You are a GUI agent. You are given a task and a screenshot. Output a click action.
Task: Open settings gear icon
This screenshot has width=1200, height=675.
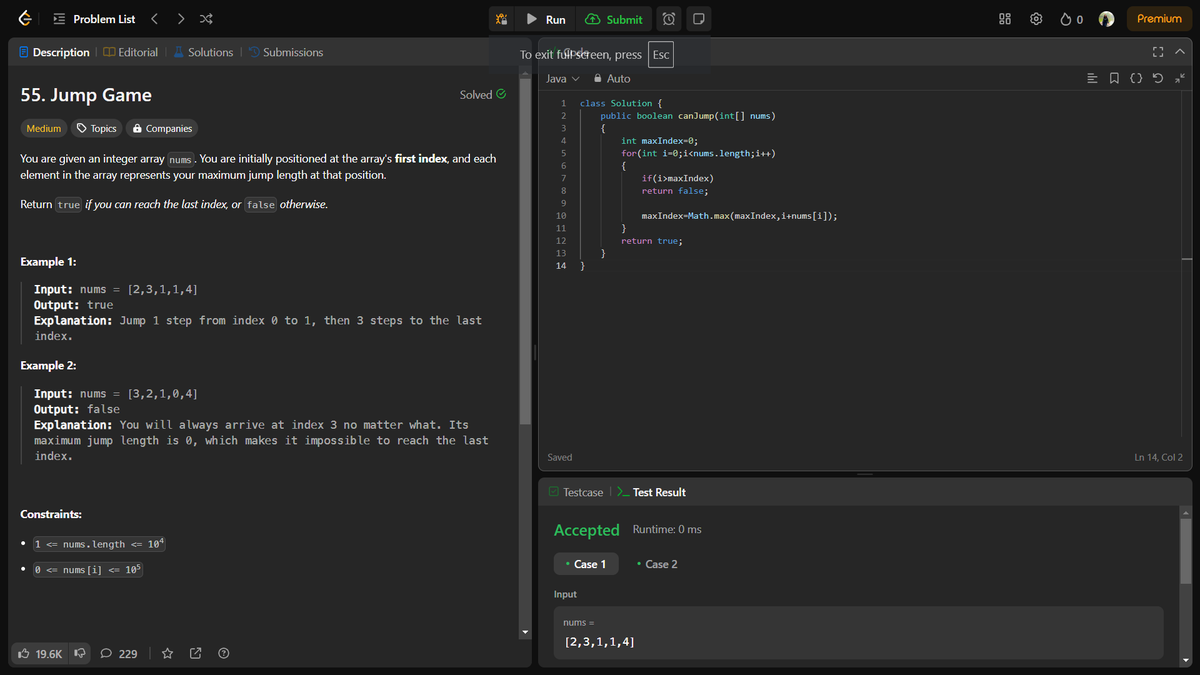click(x=1037, y=19)
